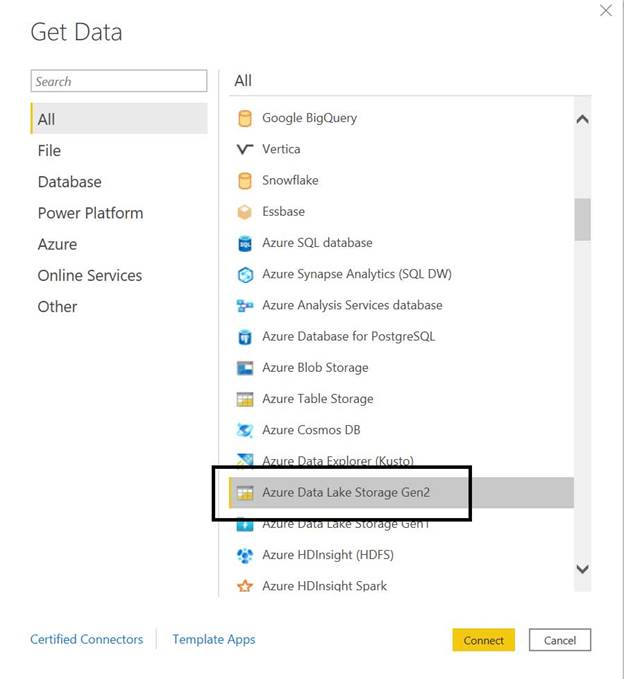Show the Online Services category

(89, 275)
